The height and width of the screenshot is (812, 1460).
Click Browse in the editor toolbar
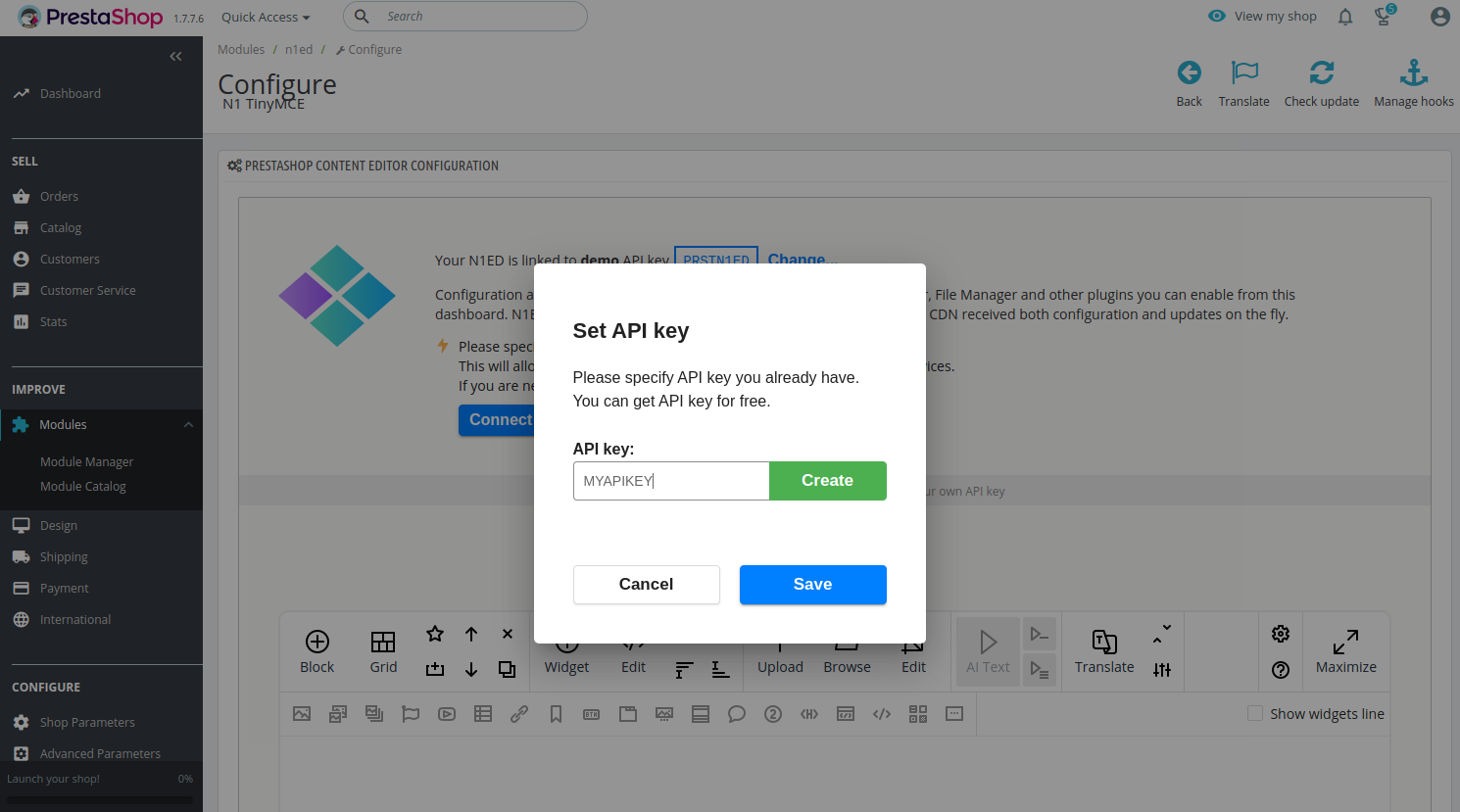point(847,666)
